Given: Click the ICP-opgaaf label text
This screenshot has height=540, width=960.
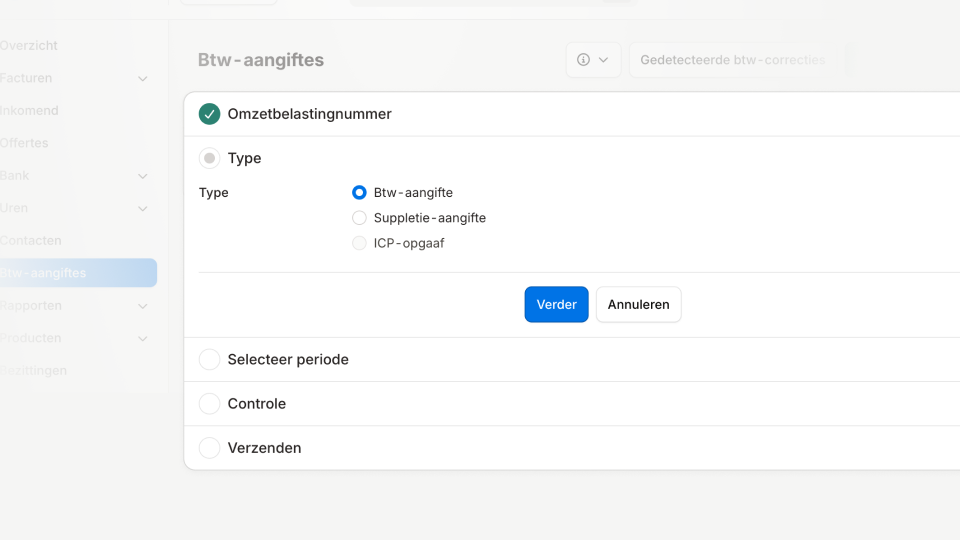Looking at the screenshot, I should 409,243.
